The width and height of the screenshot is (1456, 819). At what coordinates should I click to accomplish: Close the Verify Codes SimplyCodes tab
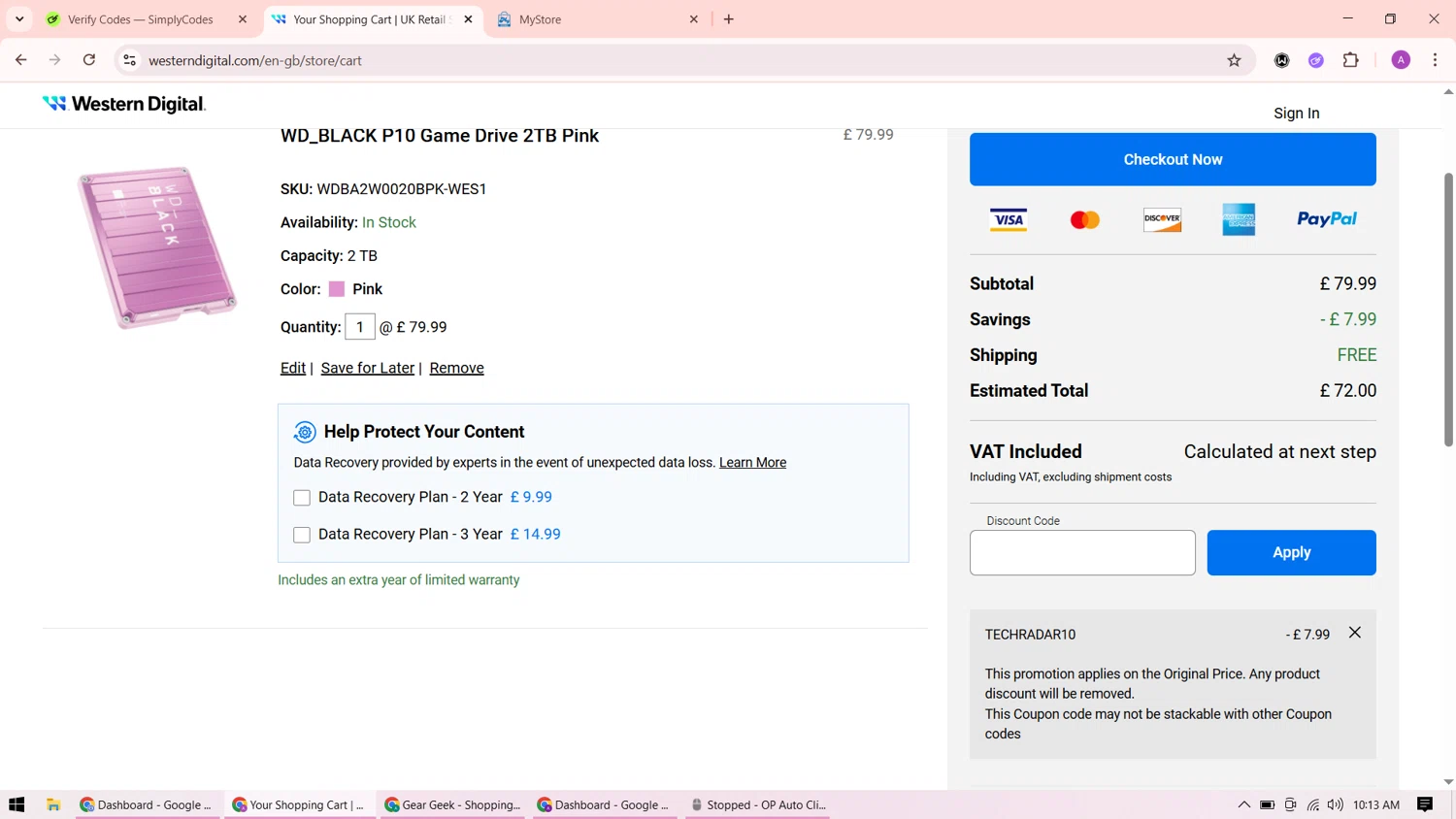[x=243, y=19]
